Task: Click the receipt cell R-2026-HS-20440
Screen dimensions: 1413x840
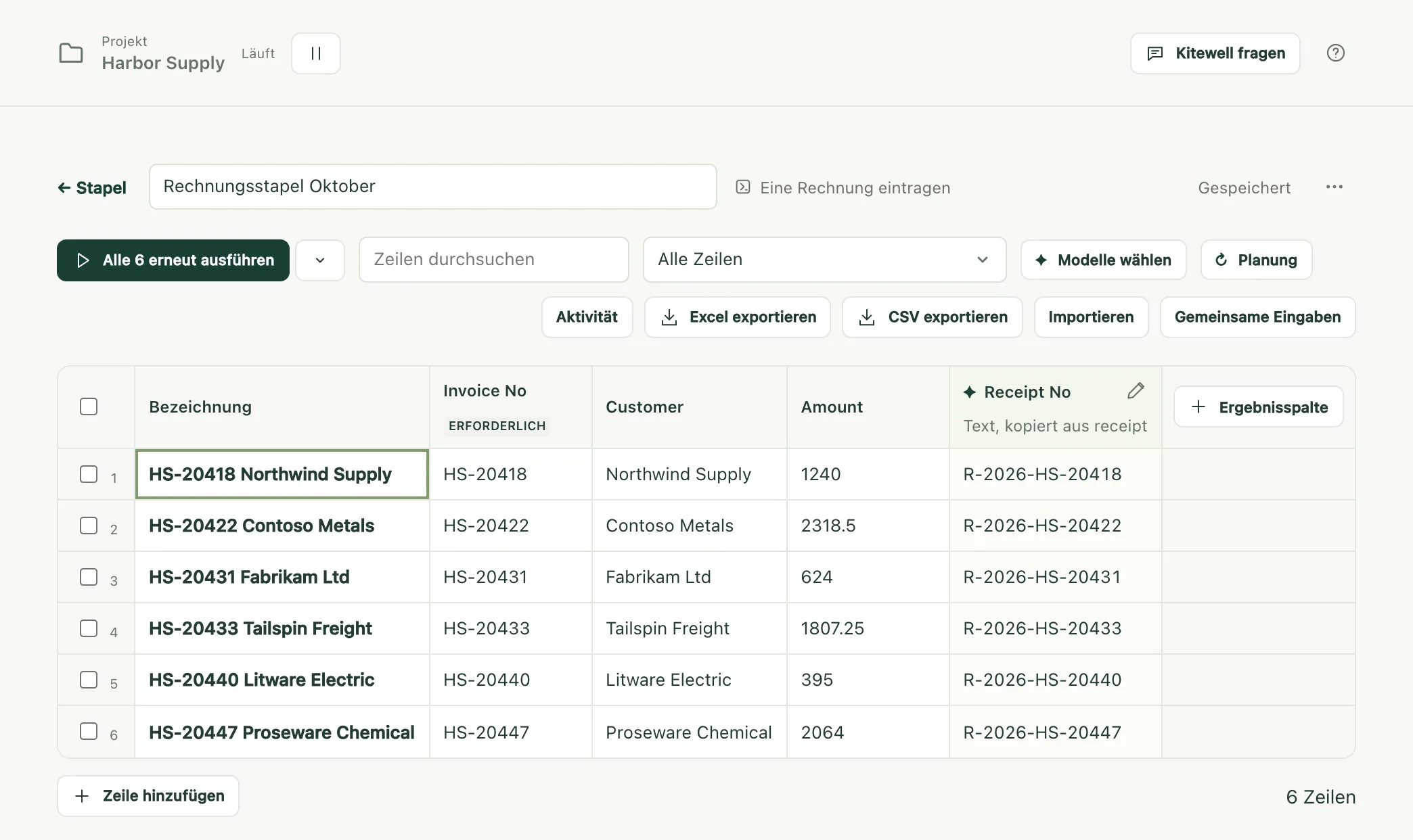Action: tap(1056, 680)
